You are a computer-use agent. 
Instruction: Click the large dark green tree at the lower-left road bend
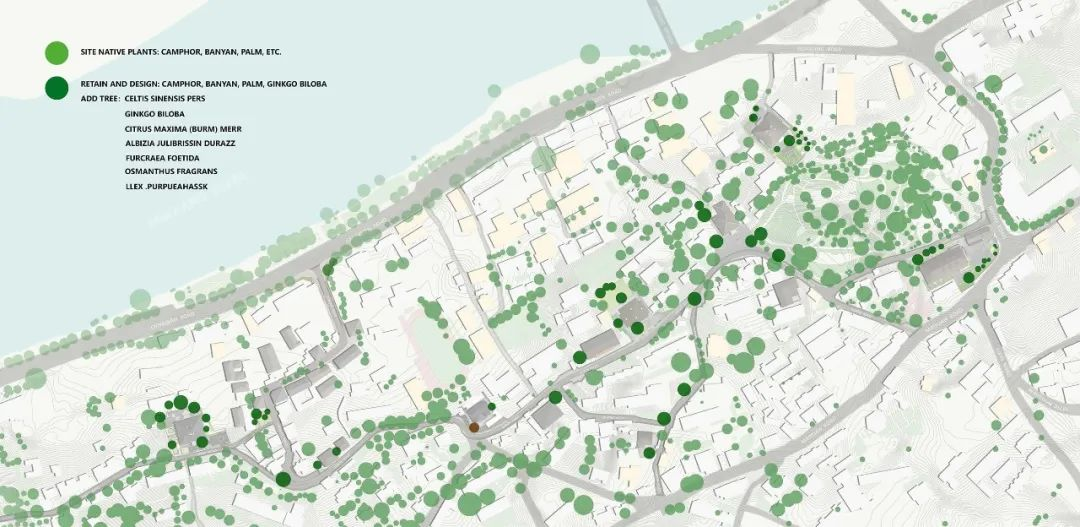(283, 479)
